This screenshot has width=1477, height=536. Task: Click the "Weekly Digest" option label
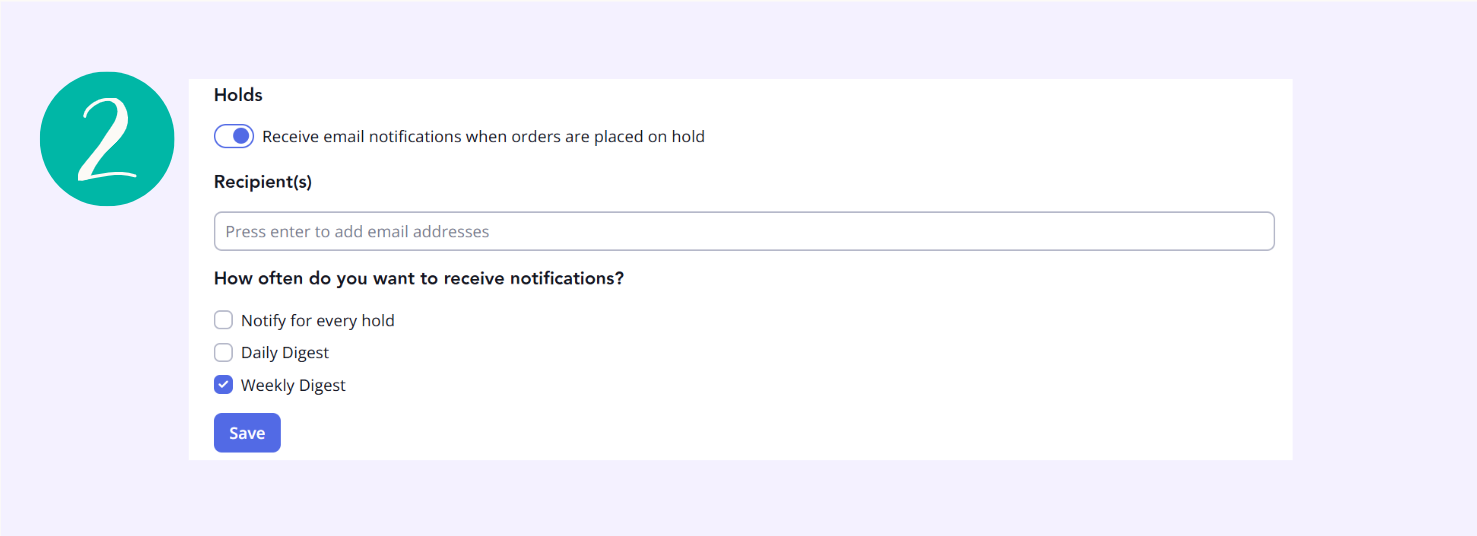(293, 385)
